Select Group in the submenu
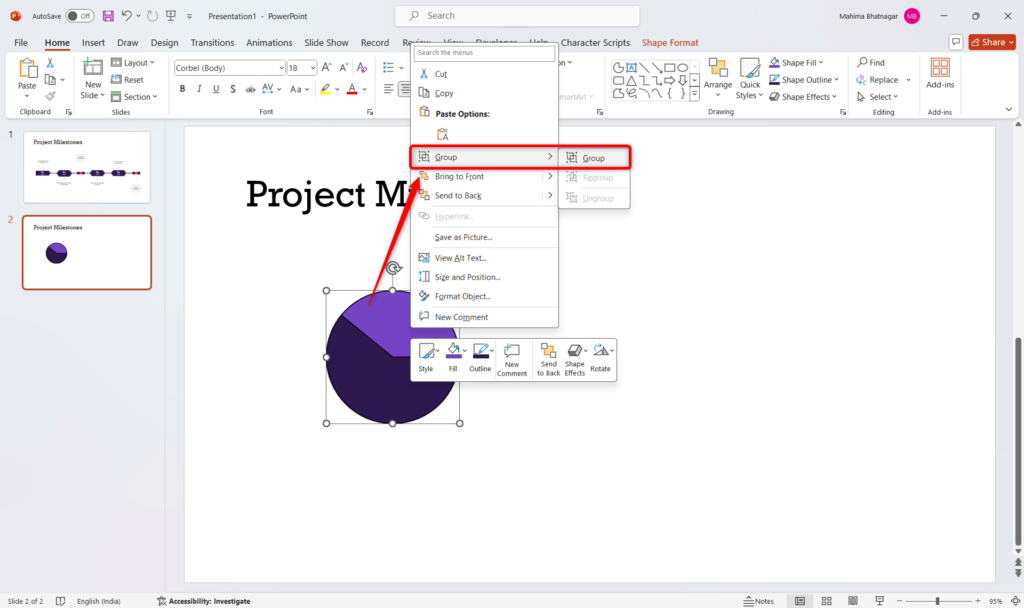The height and width of the screenshot is (608, 1024). point(594,158)
